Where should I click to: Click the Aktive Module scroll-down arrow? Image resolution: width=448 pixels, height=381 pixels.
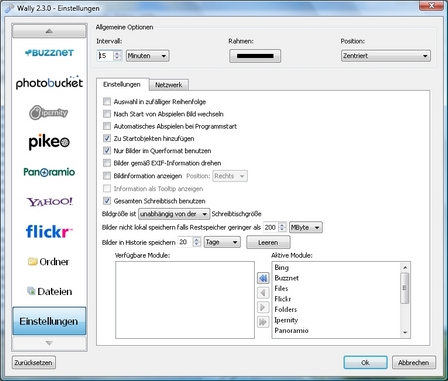pyautogui.click(x=405, y=332)
